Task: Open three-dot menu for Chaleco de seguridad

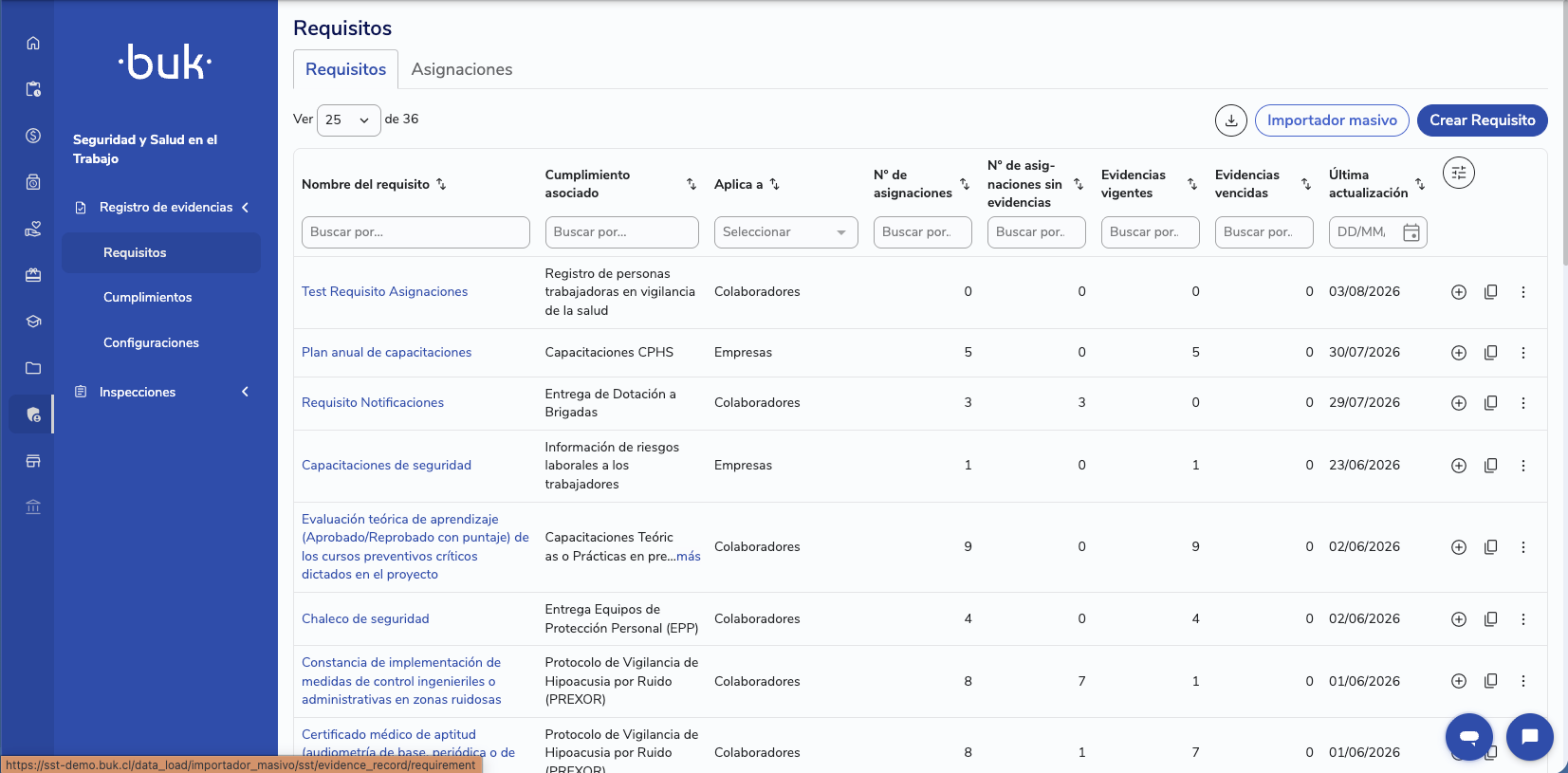Action: tap(1523, 619)
